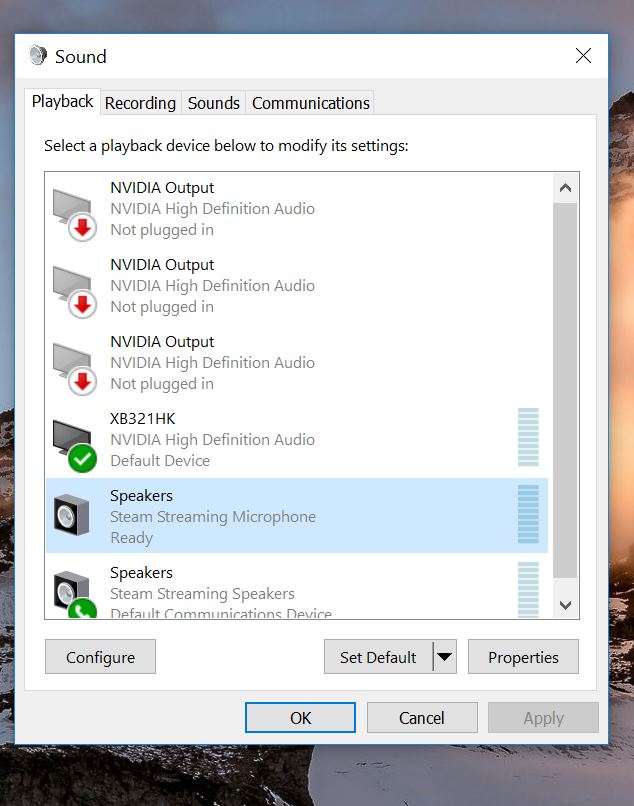Open the Sounds tab
Screen dimensions: 634x806
pos(214,103)
